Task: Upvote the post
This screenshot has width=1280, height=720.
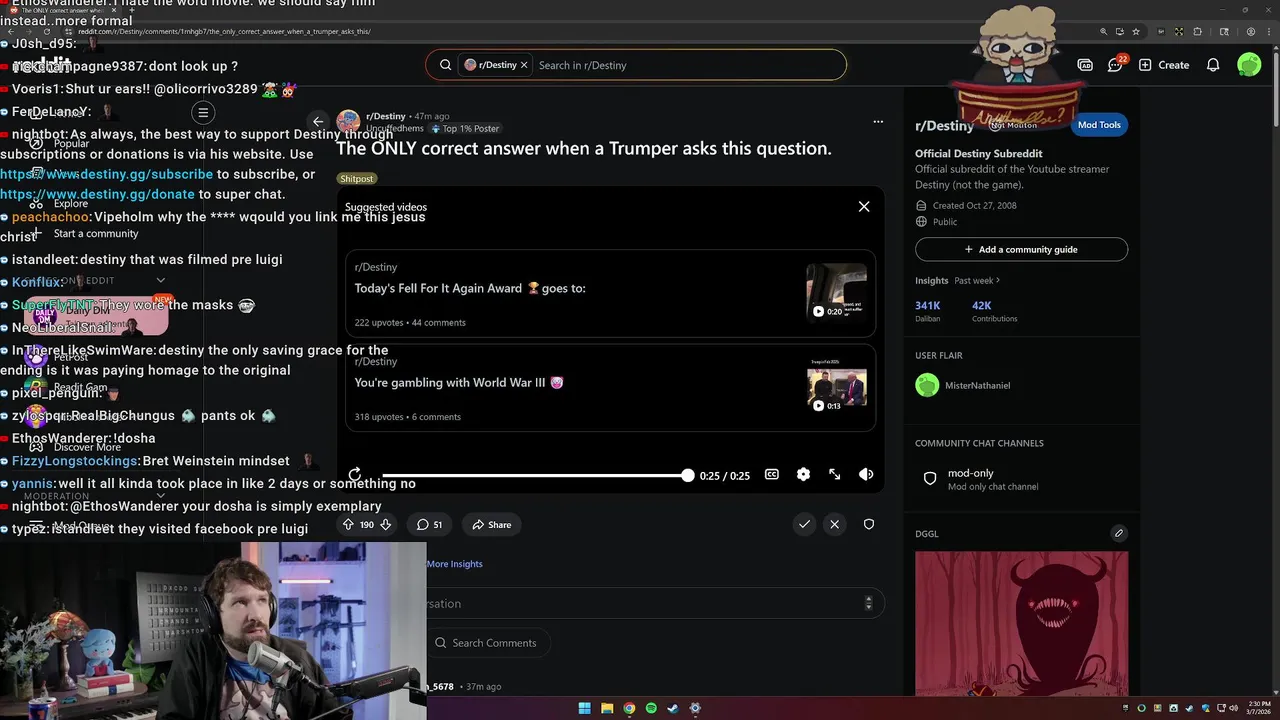Action: point(348,524)
